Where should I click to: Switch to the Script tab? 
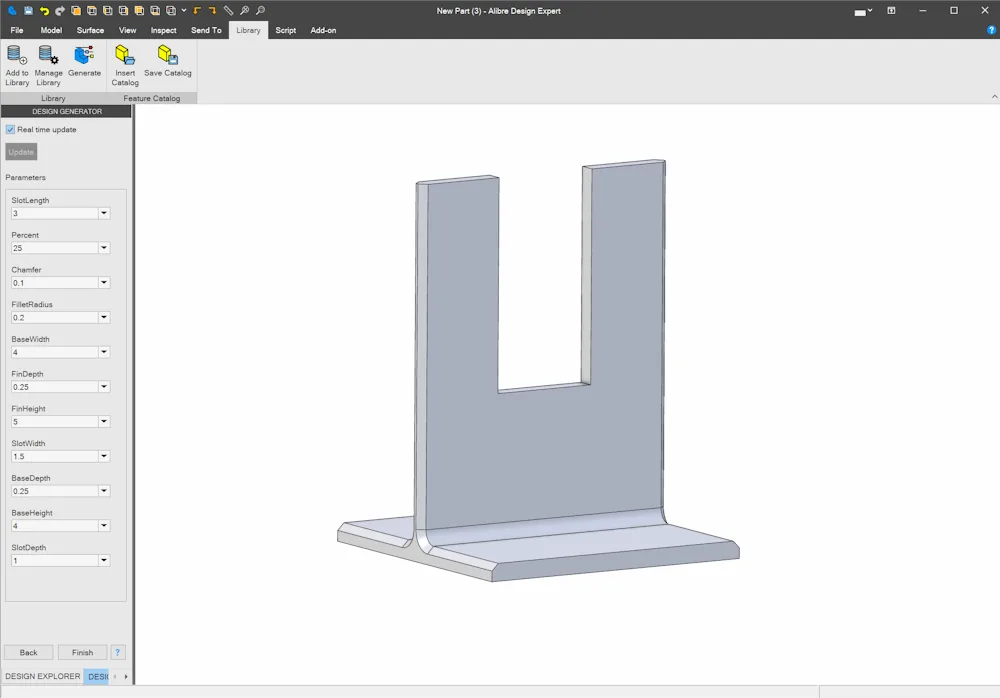(285, 30)
